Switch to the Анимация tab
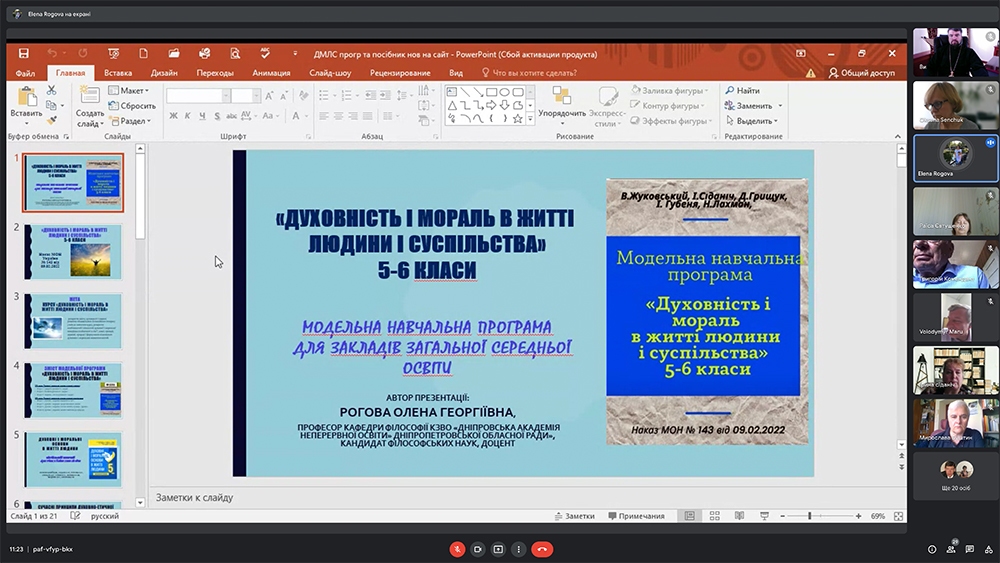 point(271,73)
